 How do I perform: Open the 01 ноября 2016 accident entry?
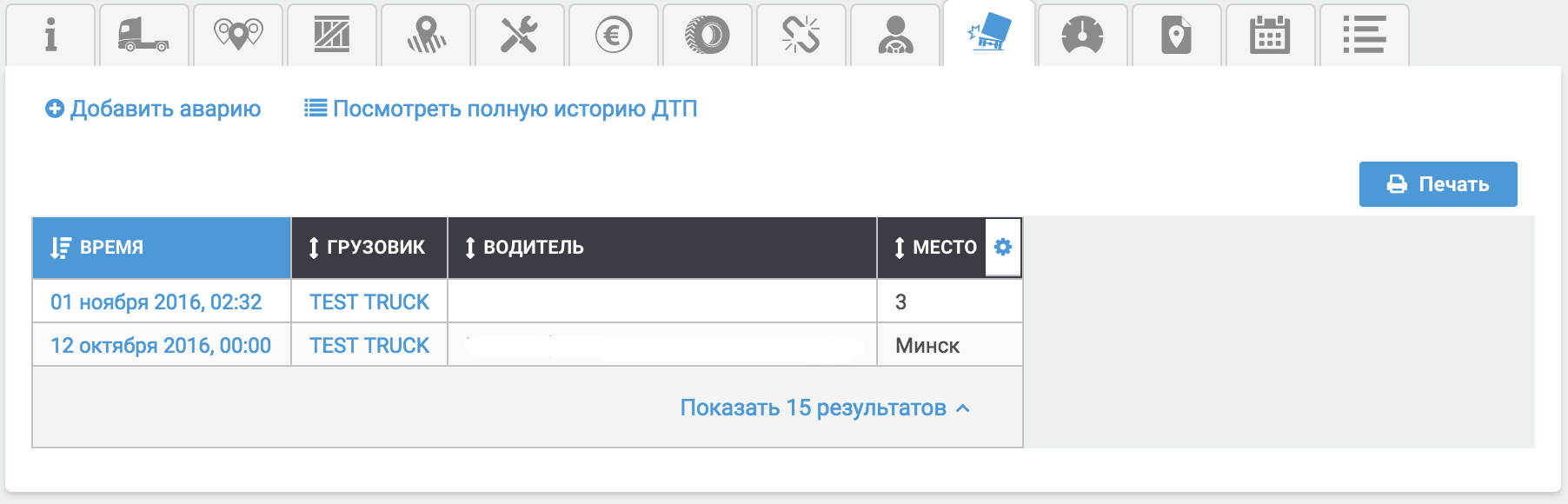(x=156, y=302)
